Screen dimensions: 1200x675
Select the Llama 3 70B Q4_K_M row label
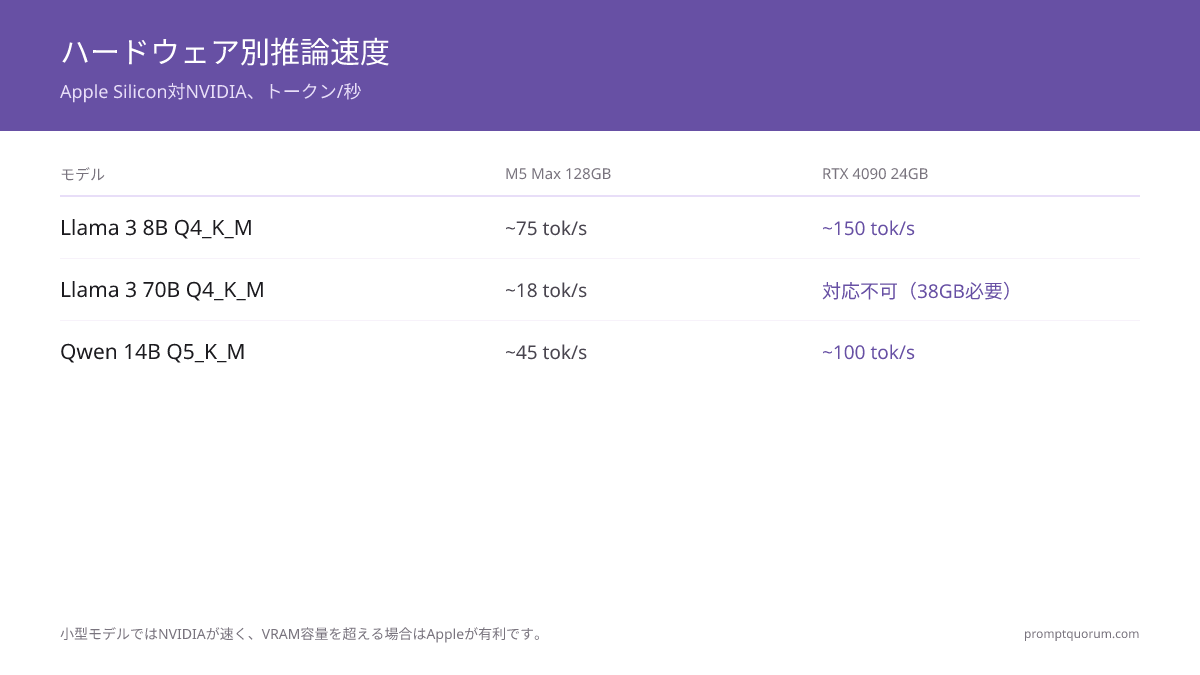click(x=162, y=290)
